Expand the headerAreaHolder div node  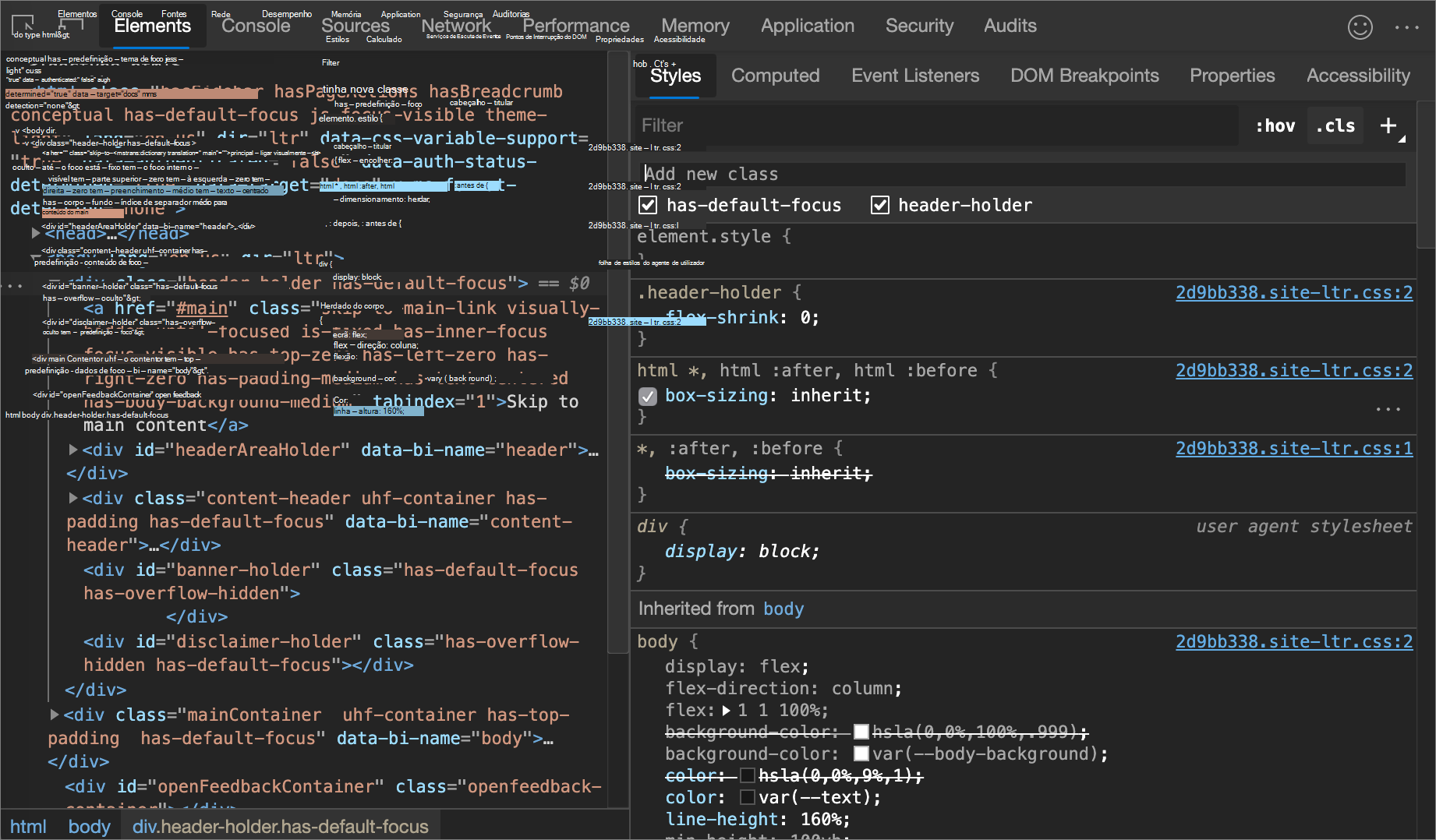click(x=73, y=450)
